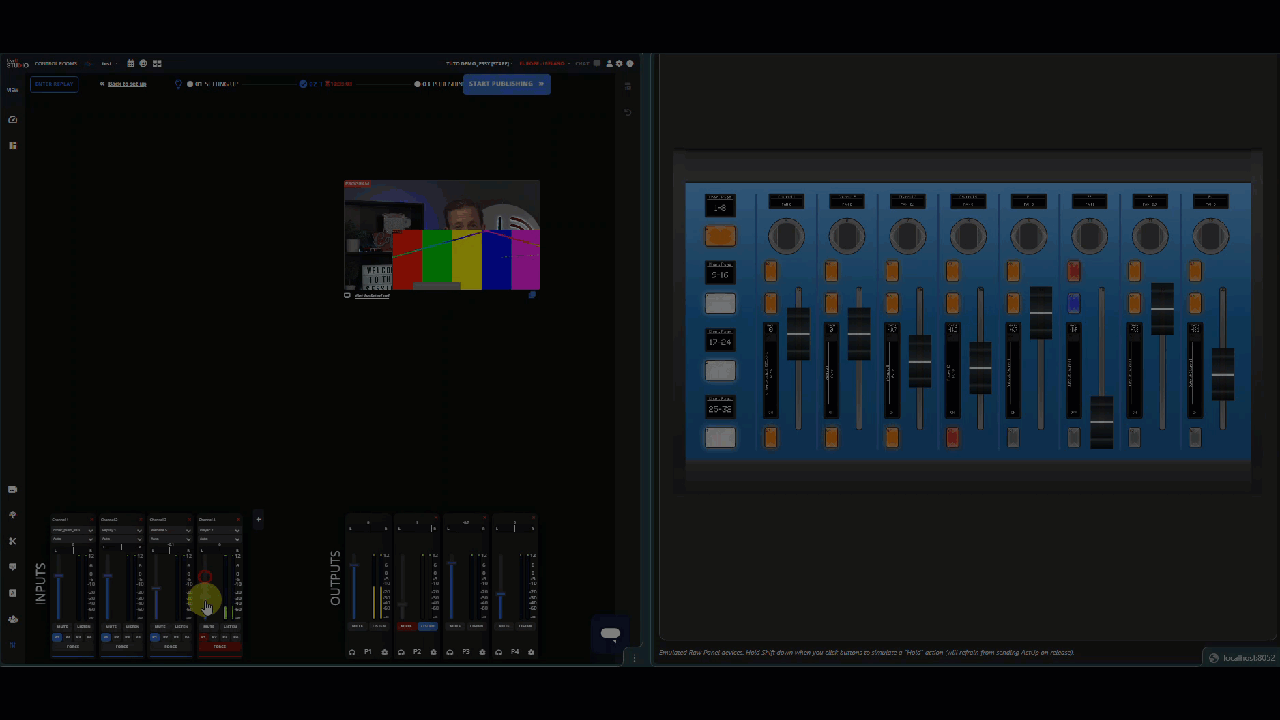Toggle Listen on the P2 output channel
Screen dimensions: 1280x720
click(x=427, y=626)
